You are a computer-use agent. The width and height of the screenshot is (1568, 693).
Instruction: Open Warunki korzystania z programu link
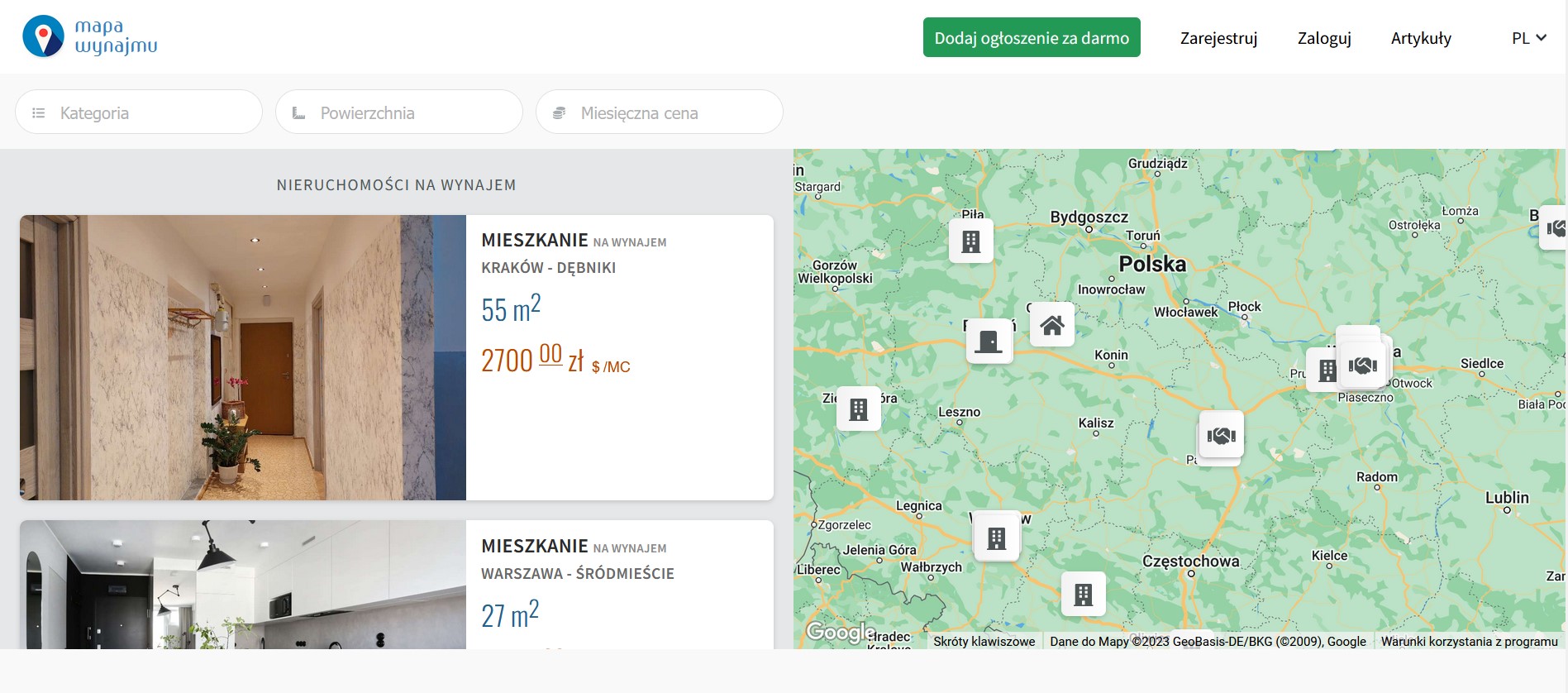(1469, 641)
